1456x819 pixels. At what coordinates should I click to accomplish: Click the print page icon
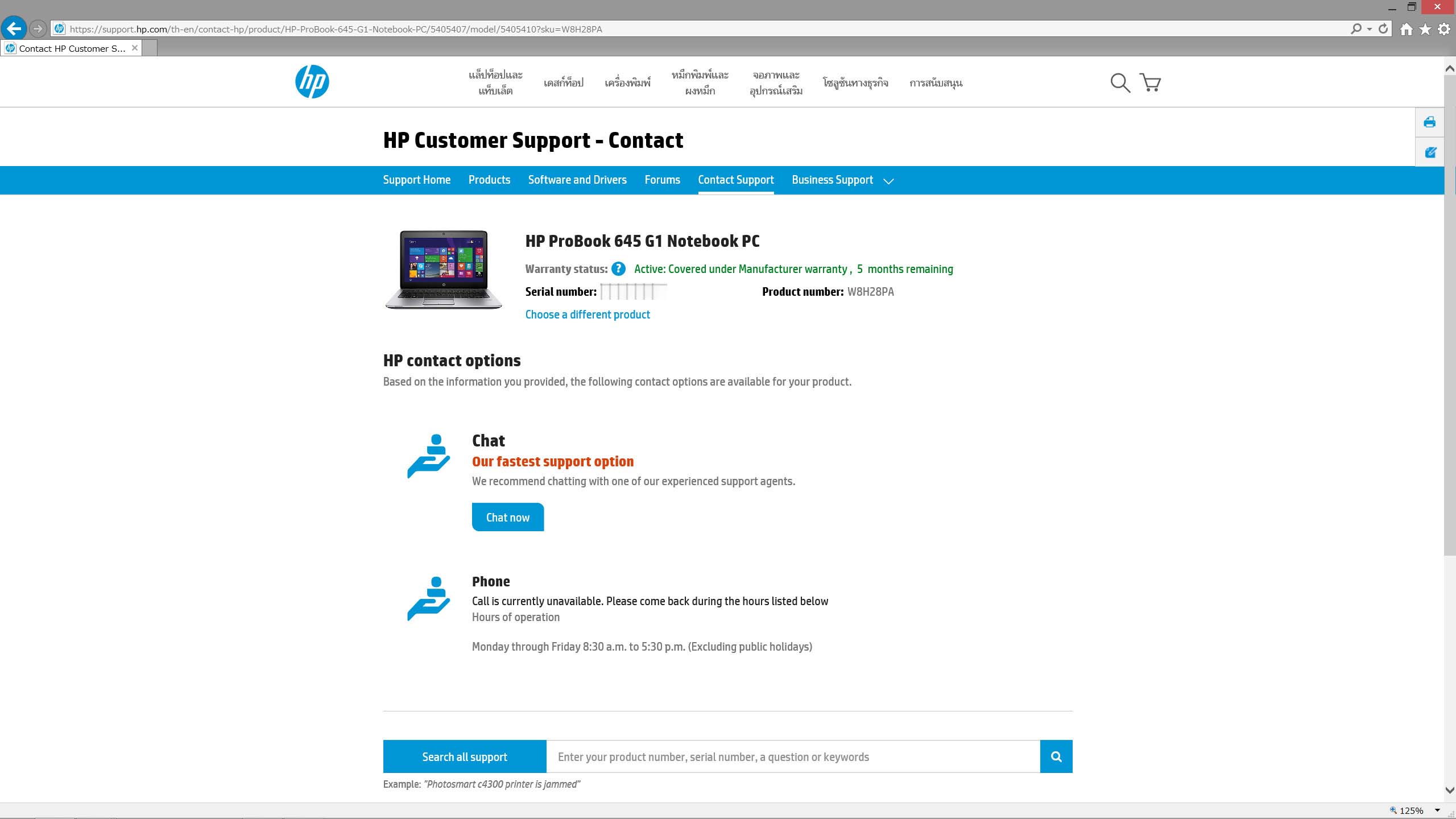pos(1429,122)
